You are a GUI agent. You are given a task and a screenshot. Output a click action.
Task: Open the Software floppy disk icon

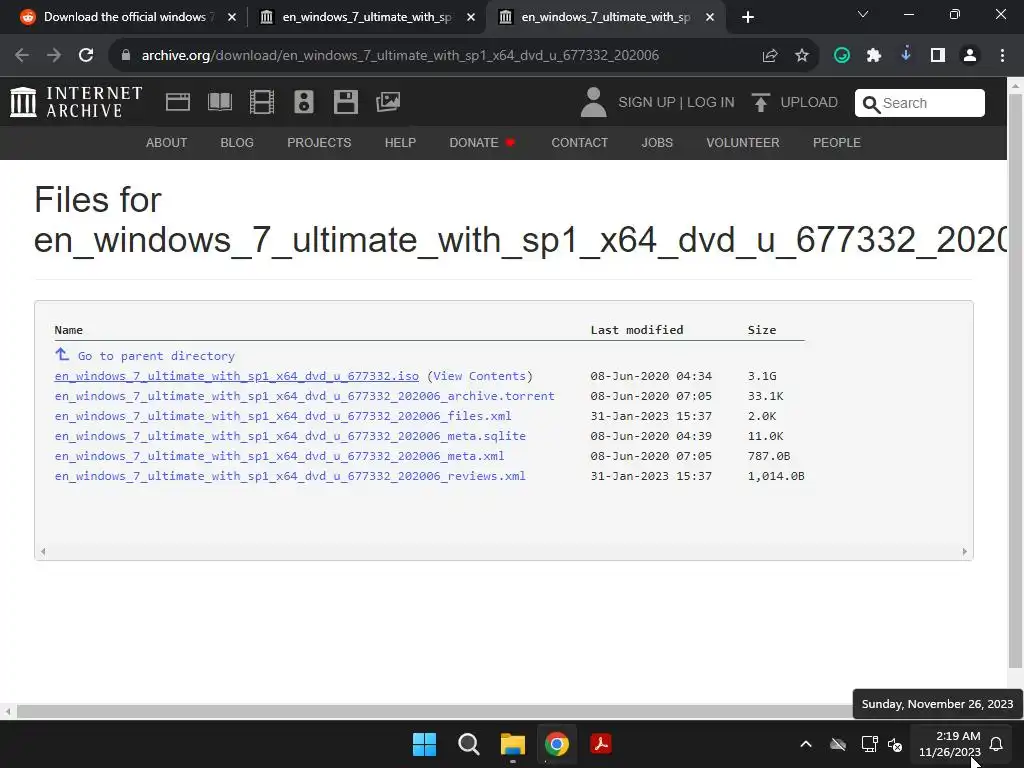click(345, 102)
